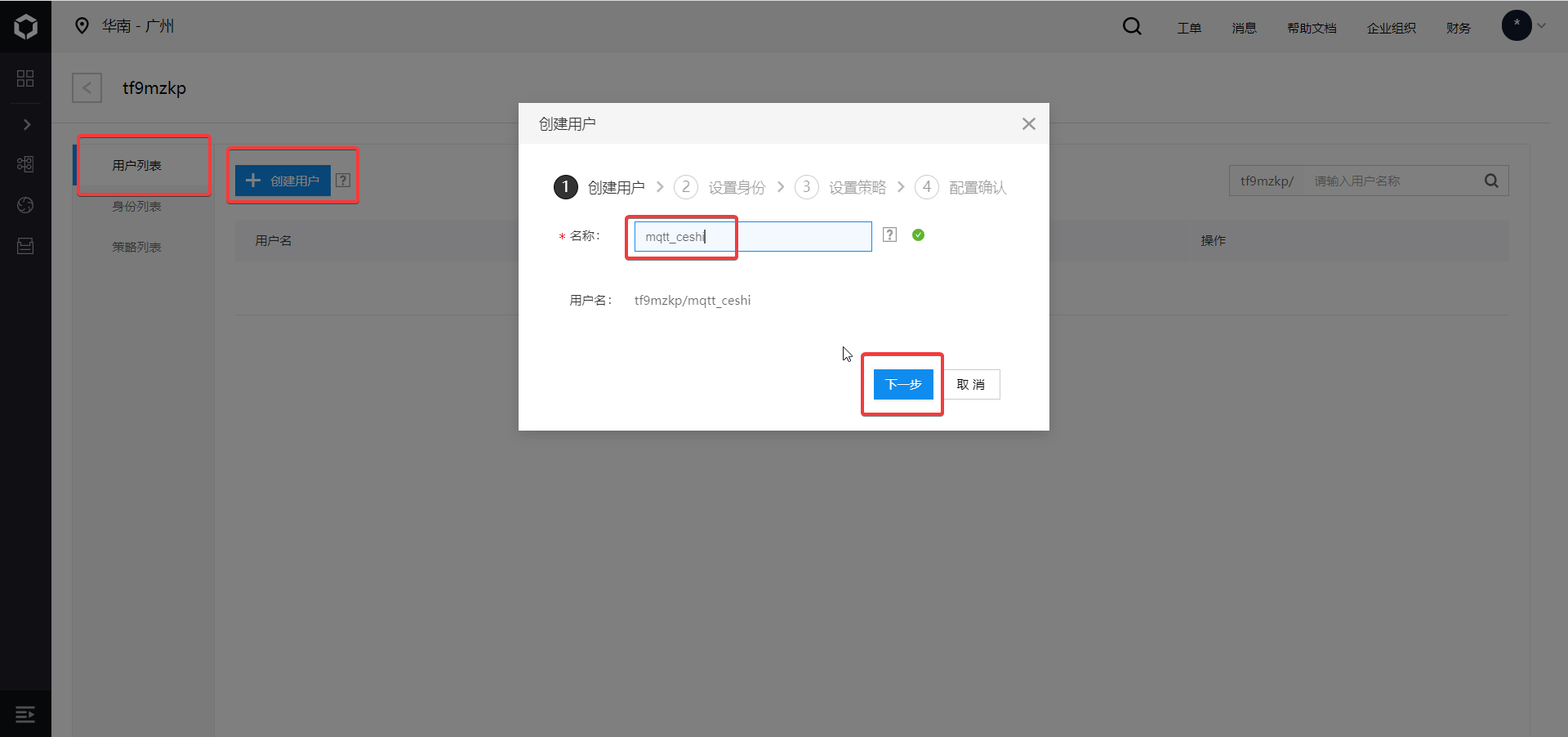This screenshot has height=737, width=1568.
Task: Open help icon next to 创建用户 button
Action: click(x=343, y=180)
